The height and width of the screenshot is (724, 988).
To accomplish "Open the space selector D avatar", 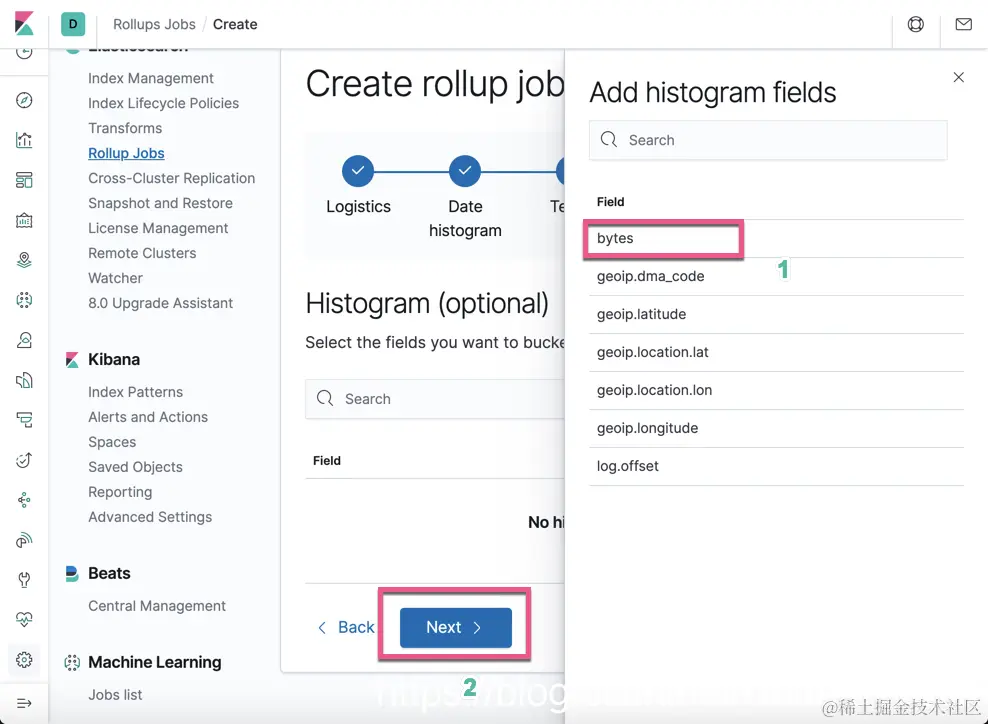I will [x=73, y=24].
